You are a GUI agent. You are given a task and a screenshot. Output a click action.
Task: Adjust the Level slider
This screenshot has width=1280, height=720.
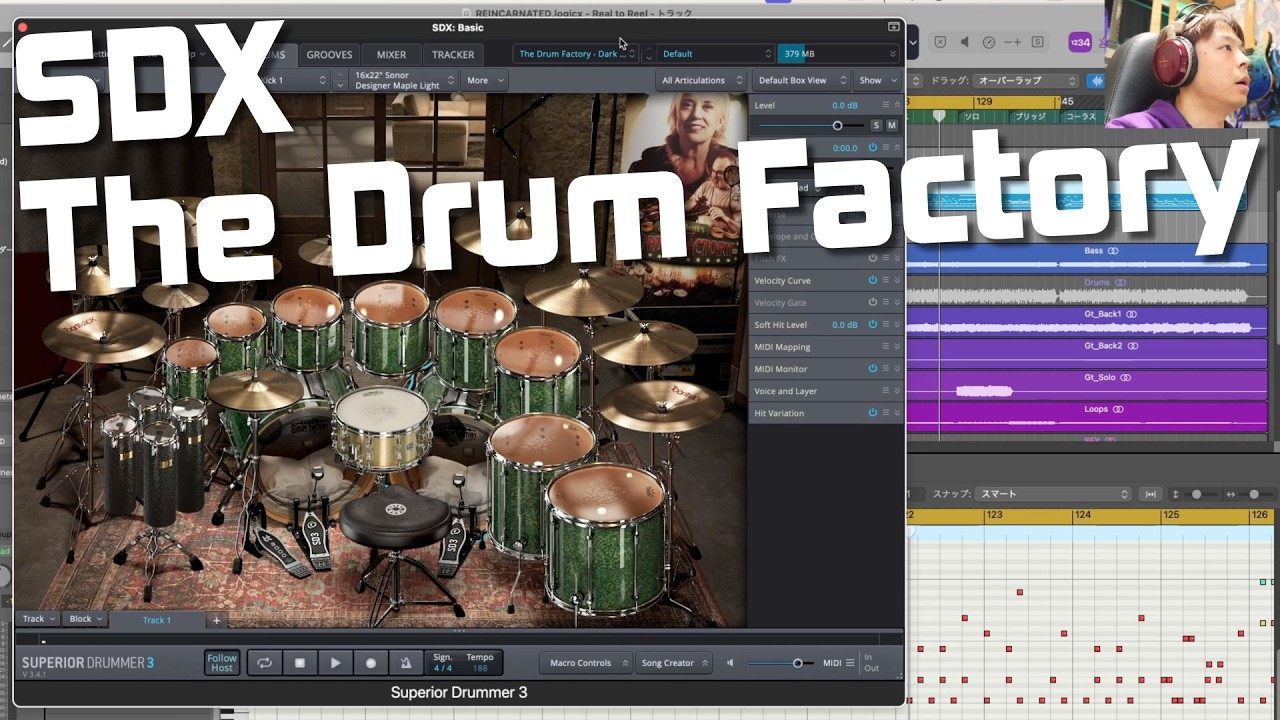pos(810,126)
